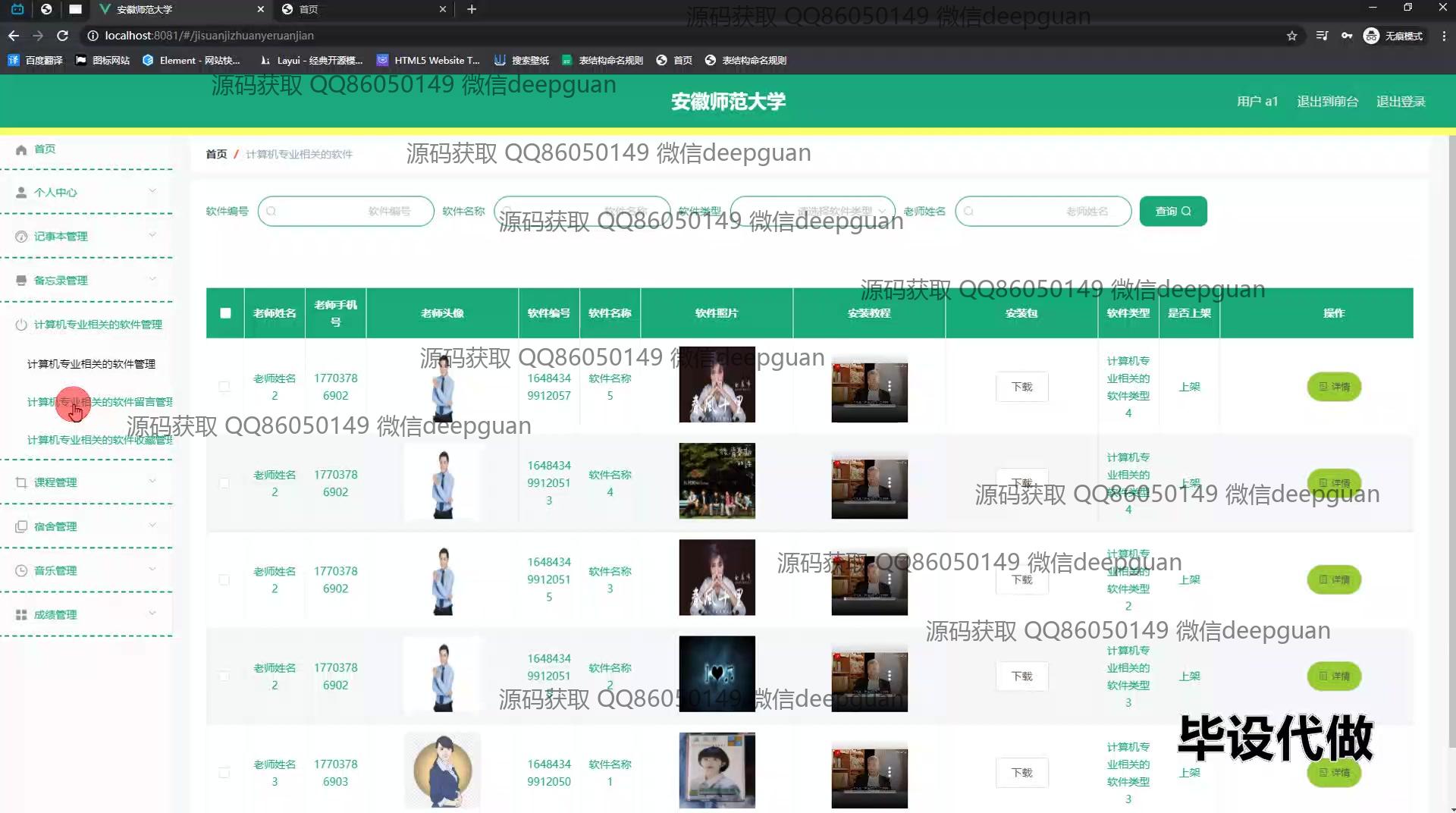1456x813 pixels.
Task: Bookmark this page with the star icon
Action: pyautogui.click(x=1291, y=36)
